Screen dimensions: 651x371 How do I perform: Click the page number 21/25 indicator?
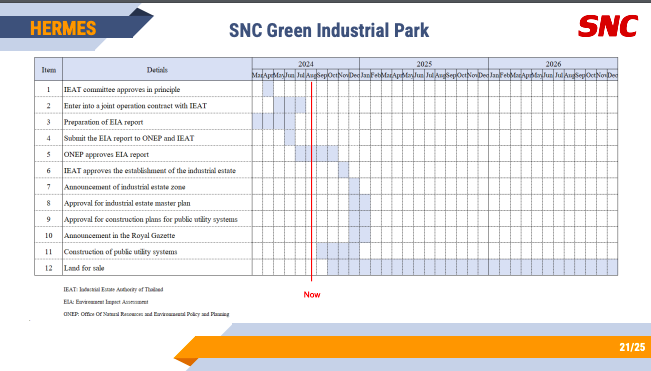(x=632, y=347)
